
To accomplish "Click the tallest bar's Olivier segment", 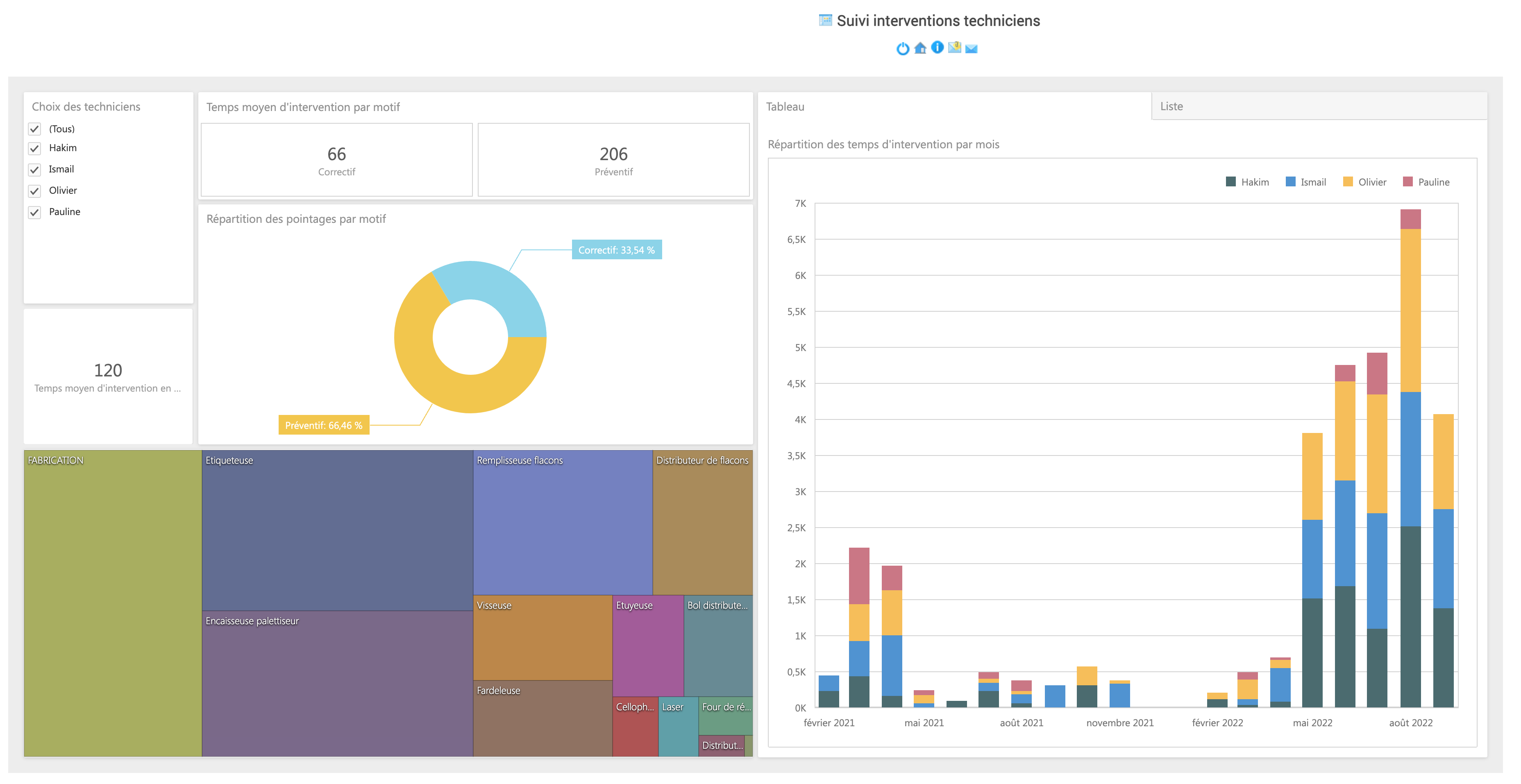I will click(1410, 310).
